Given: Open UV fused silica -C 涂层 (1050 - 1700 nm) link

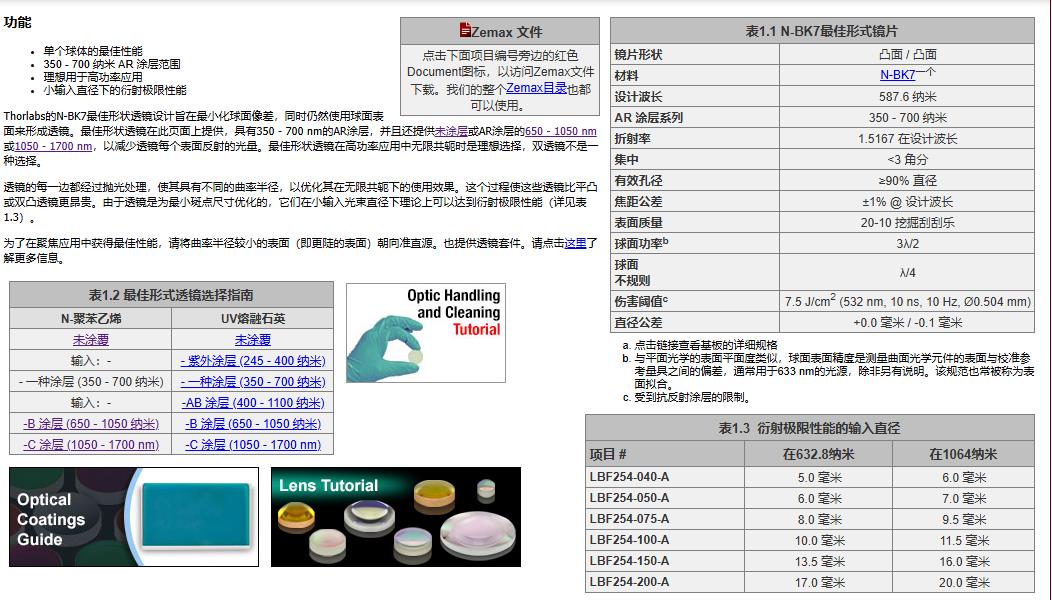Looking at the screenshot, I should (252, 445).
